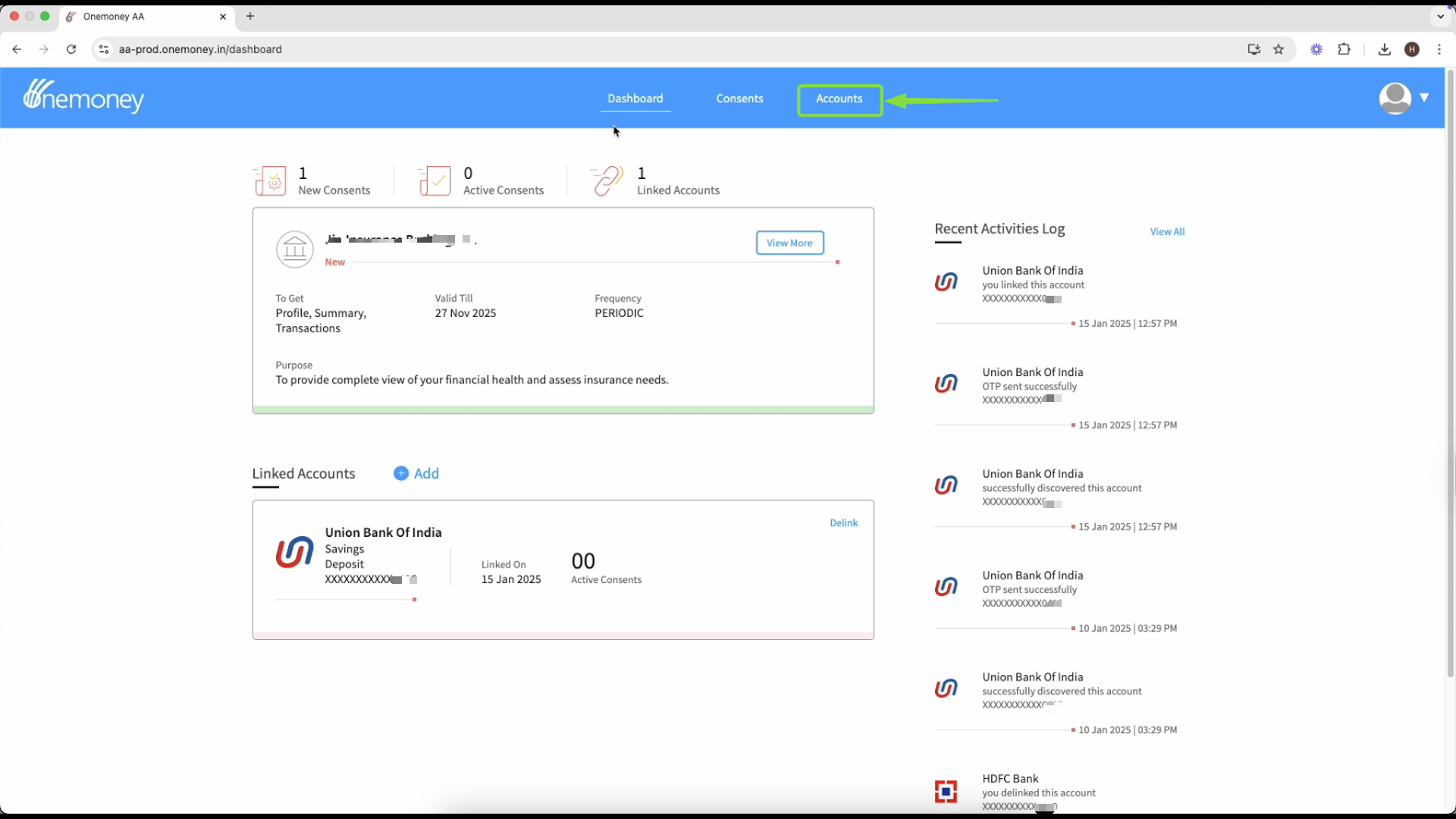Click '1 Linked Accounts' text
Viewport: 1456px width, 819px height.
[678, 181]
